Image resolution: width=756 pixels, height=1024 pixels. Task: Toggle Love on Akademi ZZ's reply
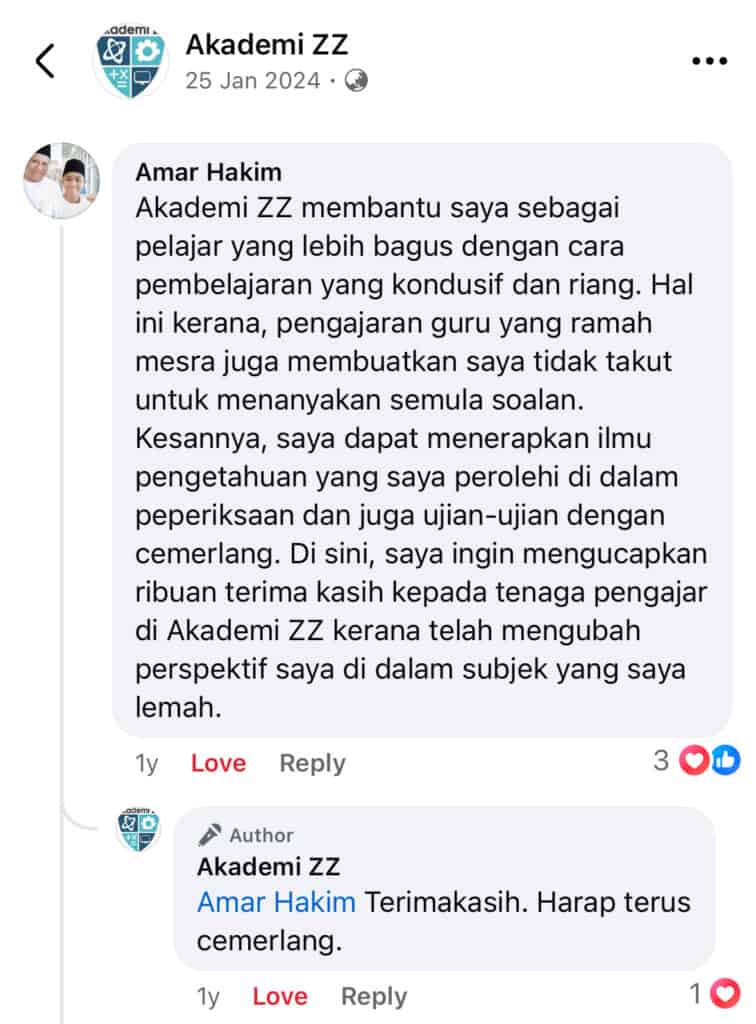[280, 997]
